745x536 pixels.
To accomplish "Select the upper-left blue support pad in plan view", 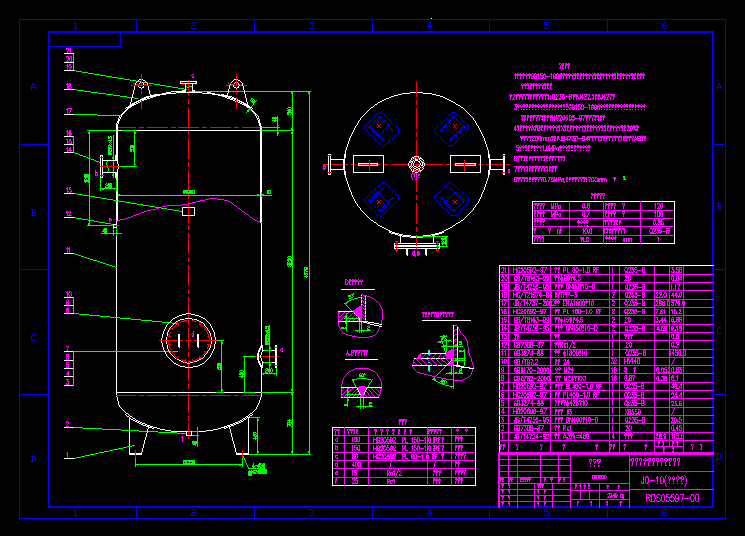I will point(379,129).
